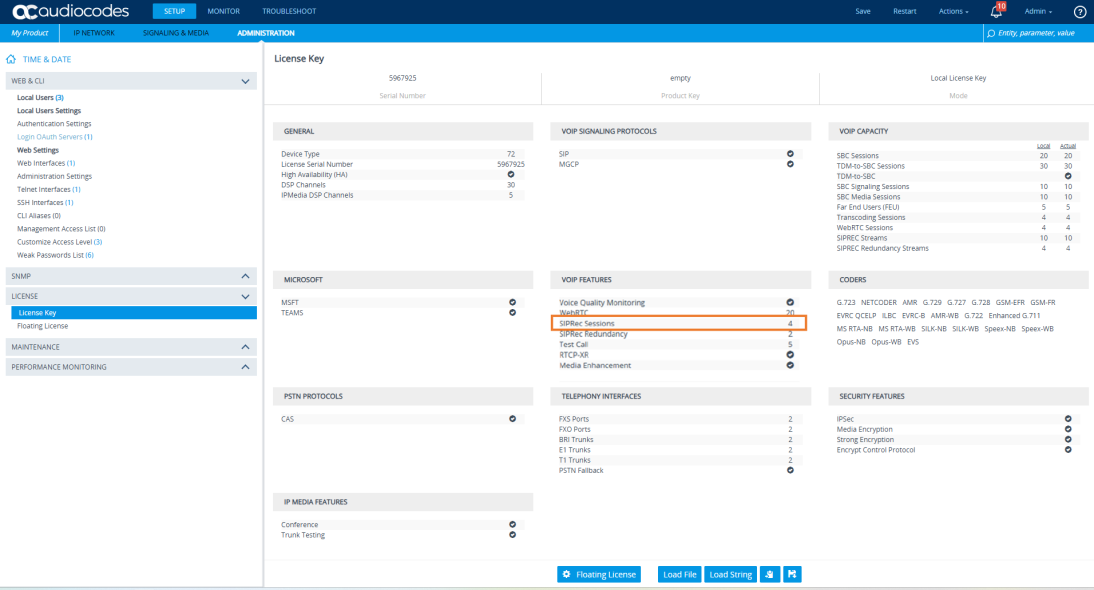Open the Actions dropdown menu
The height and width of the screenshot is (590, 1094).
click(953, 12)
